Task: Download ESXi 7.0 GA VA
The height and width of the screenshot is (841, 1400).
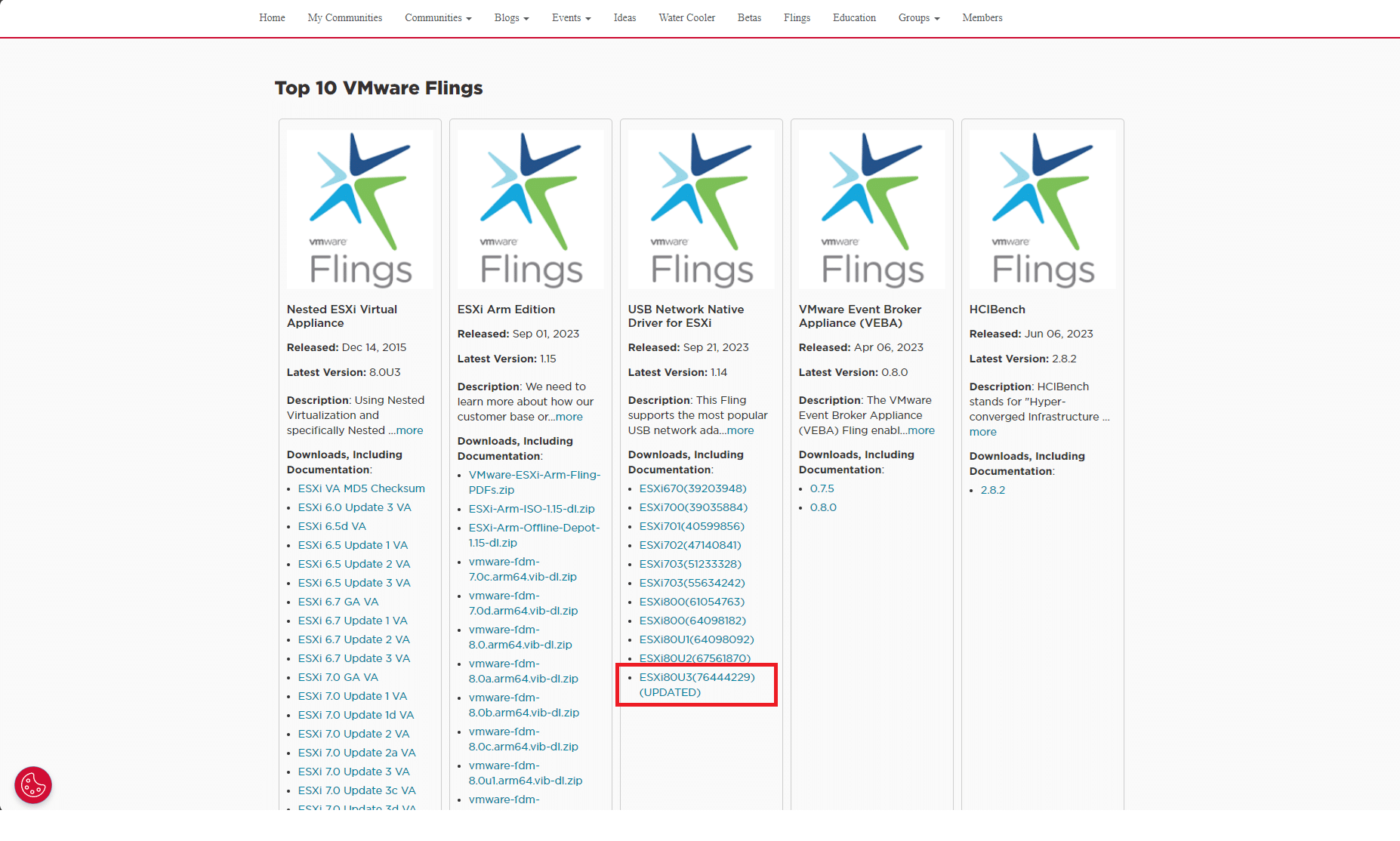Action: pyautogui.click(x=338, y=677)
